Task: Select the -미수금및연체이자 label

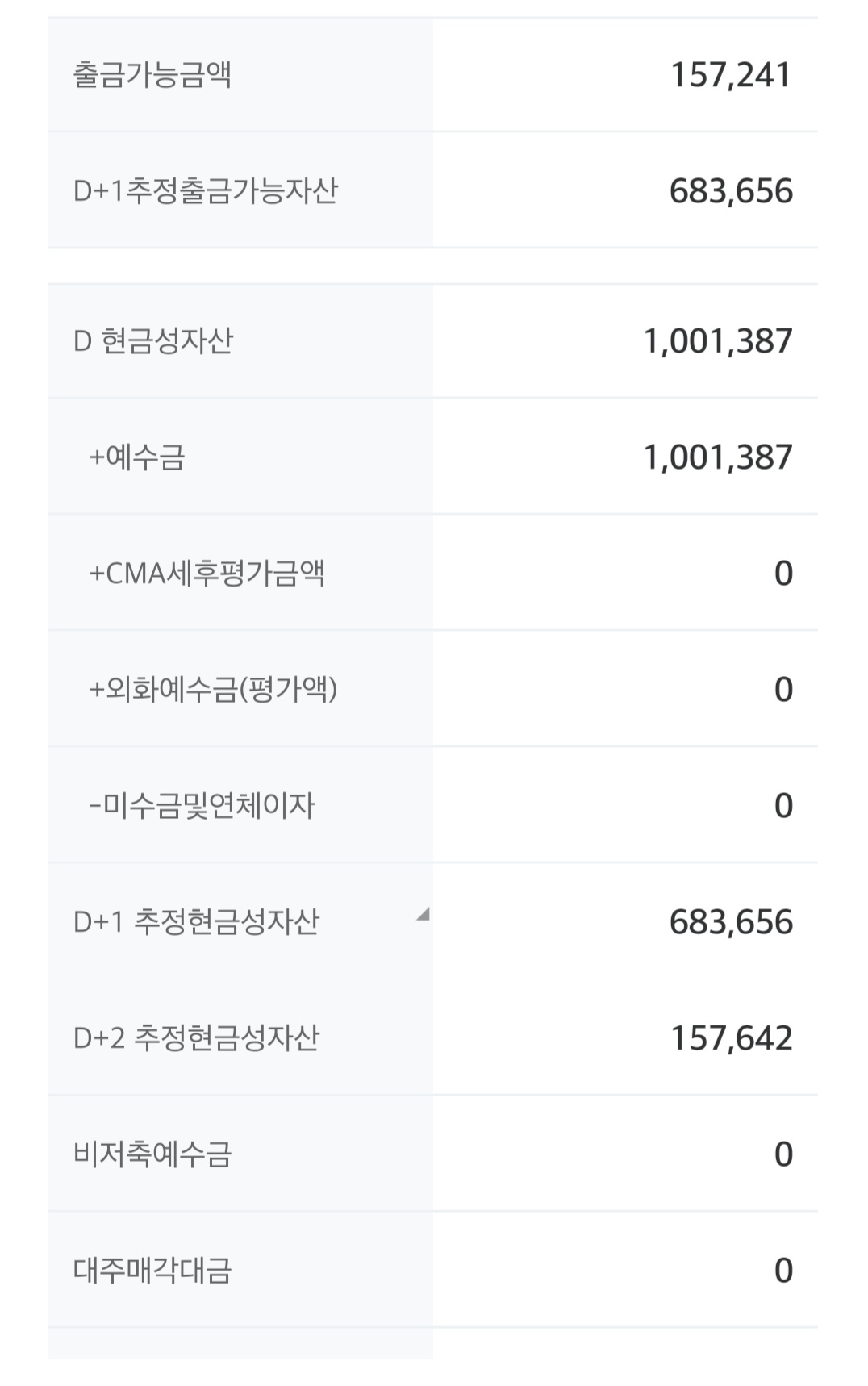Action: [x=202, y=806]
